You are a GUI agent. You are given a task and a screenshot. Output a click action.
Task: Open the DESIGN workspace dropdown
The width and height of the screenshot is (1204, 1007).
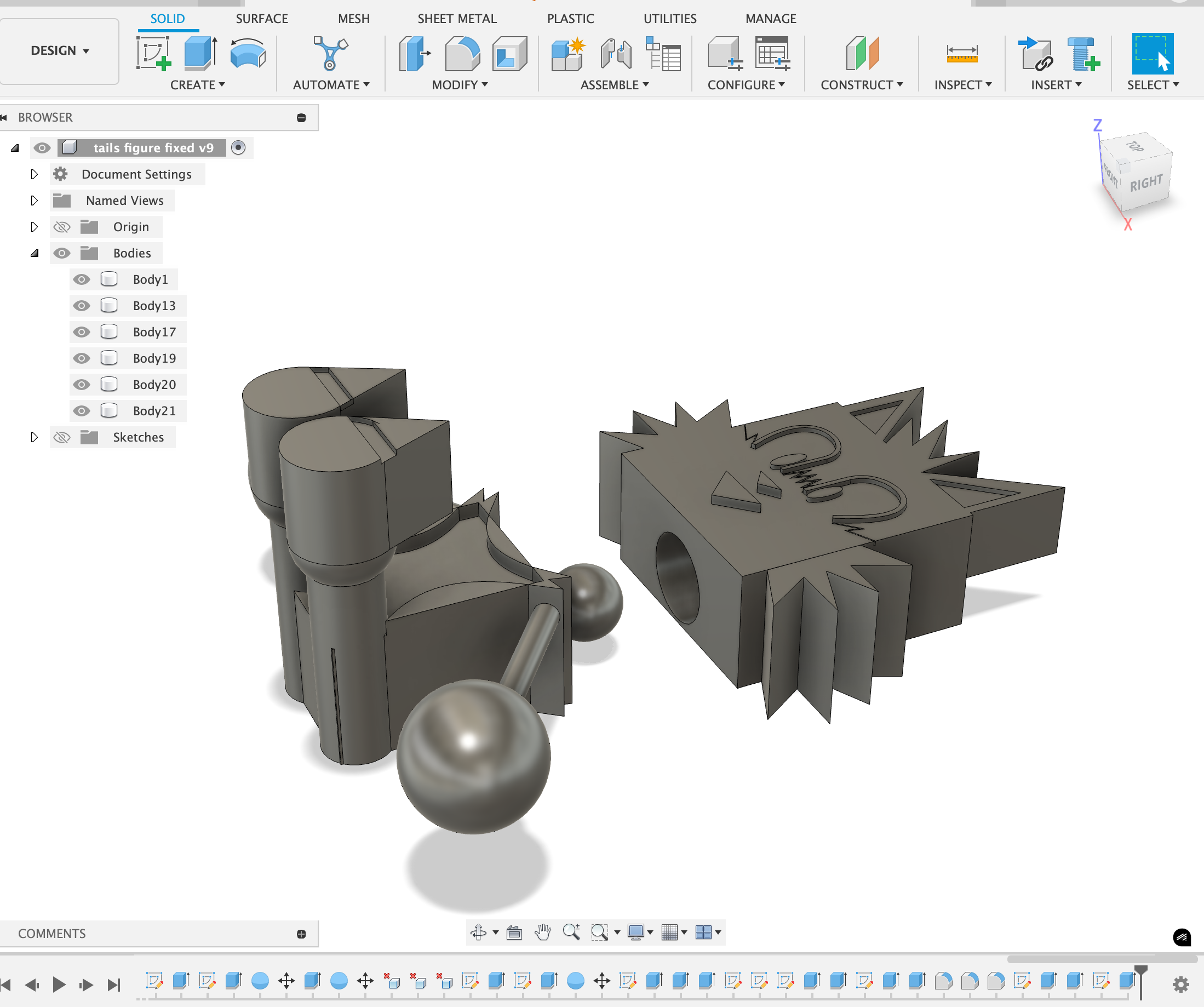click(60, 50)
